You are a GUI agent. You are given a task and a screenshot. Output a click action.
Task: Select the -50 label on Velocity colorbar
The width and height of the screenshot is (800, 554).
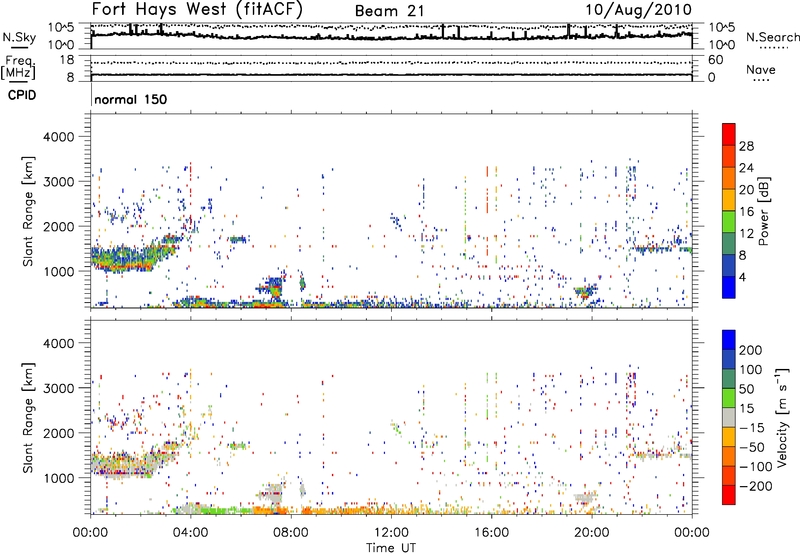tap(752, 447)
